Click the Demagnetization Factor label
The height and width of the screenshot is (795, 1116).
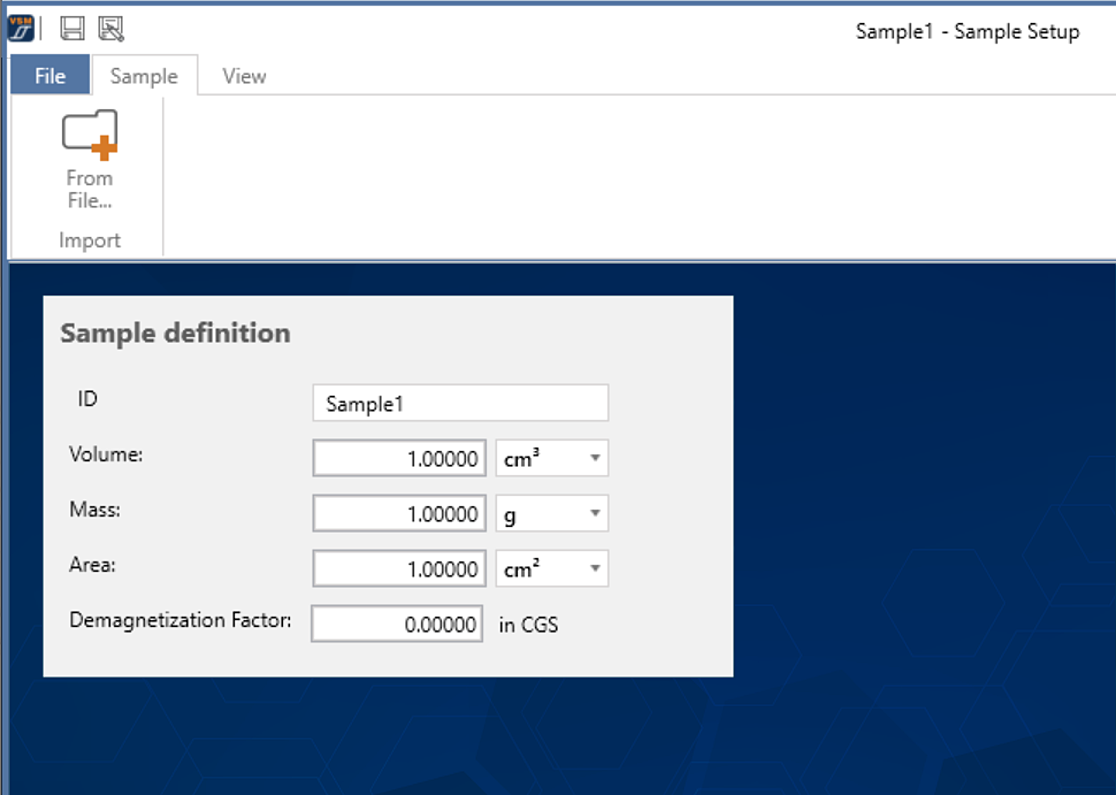coord(180,621)
